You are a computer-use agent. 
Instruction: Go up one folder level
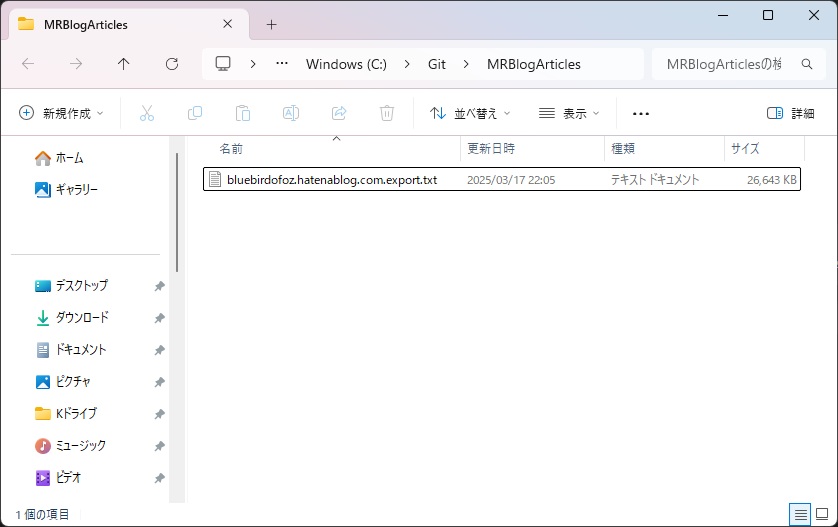point(123,64)
